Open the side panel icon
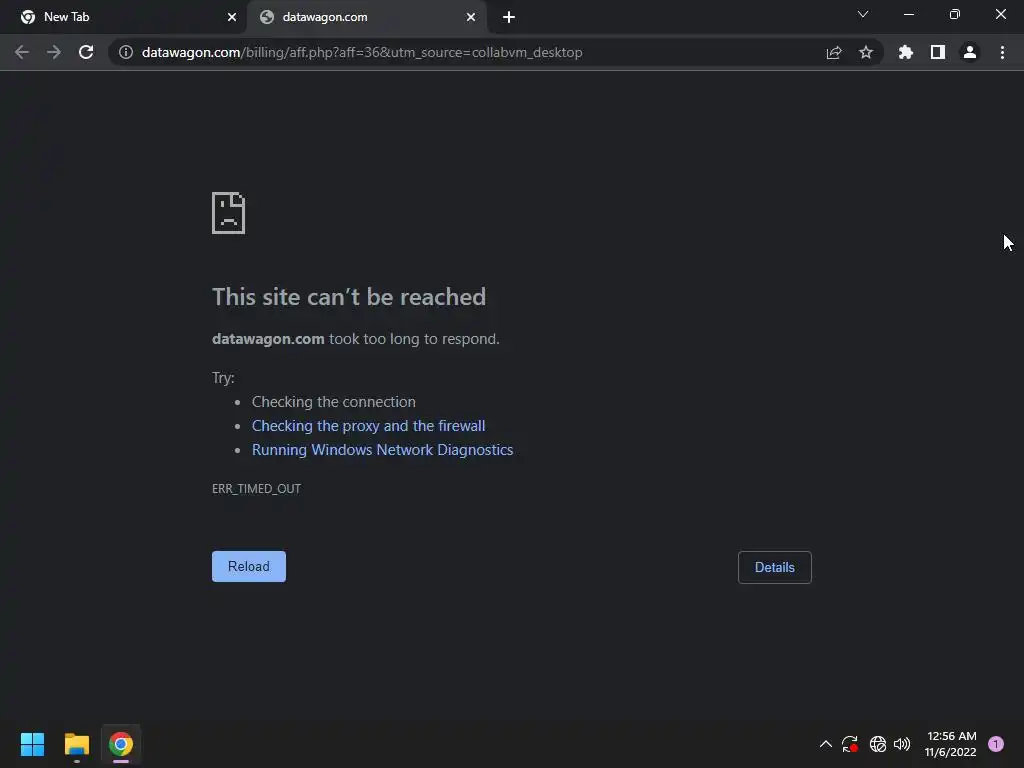The height and width of the screenshot is (768, 1024). tap(938, 52)
